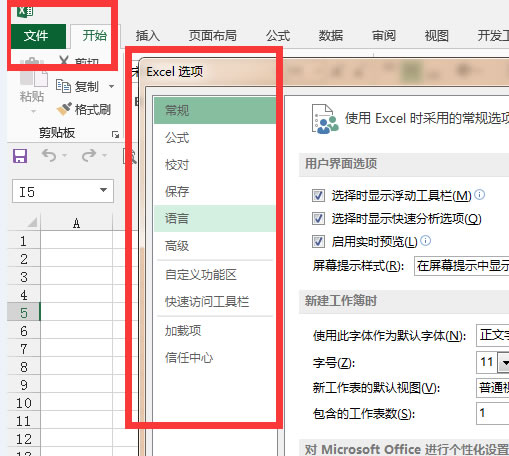Open the 视图 ribbon tab
Viewport: 509px width, 456px height.
436,36
